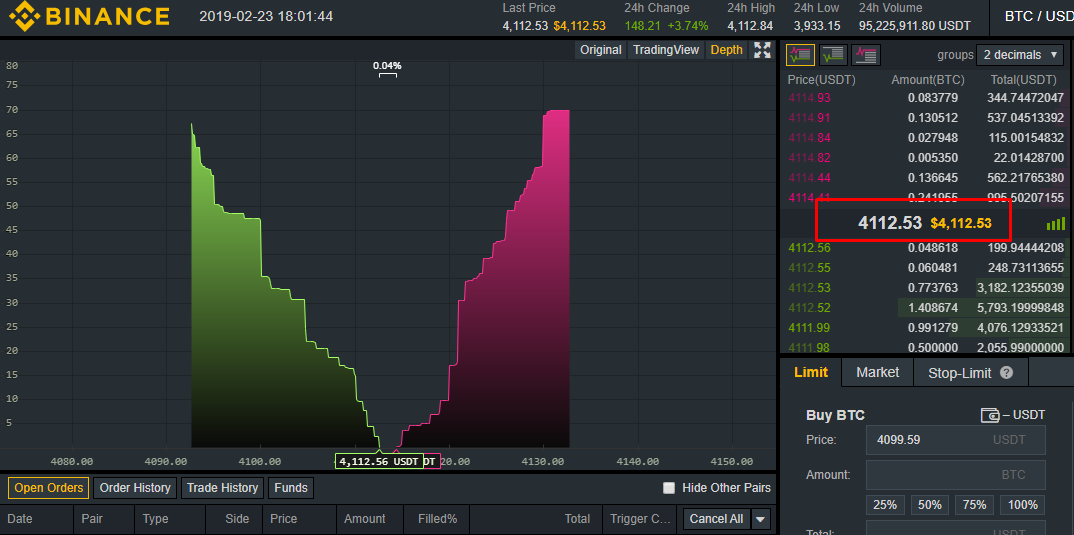Screen dimensions: 1074x535
Task: Click the 24h Volume value 95,225,911.80 USDT
Action: pyautogui.click(x=914, y=26)
